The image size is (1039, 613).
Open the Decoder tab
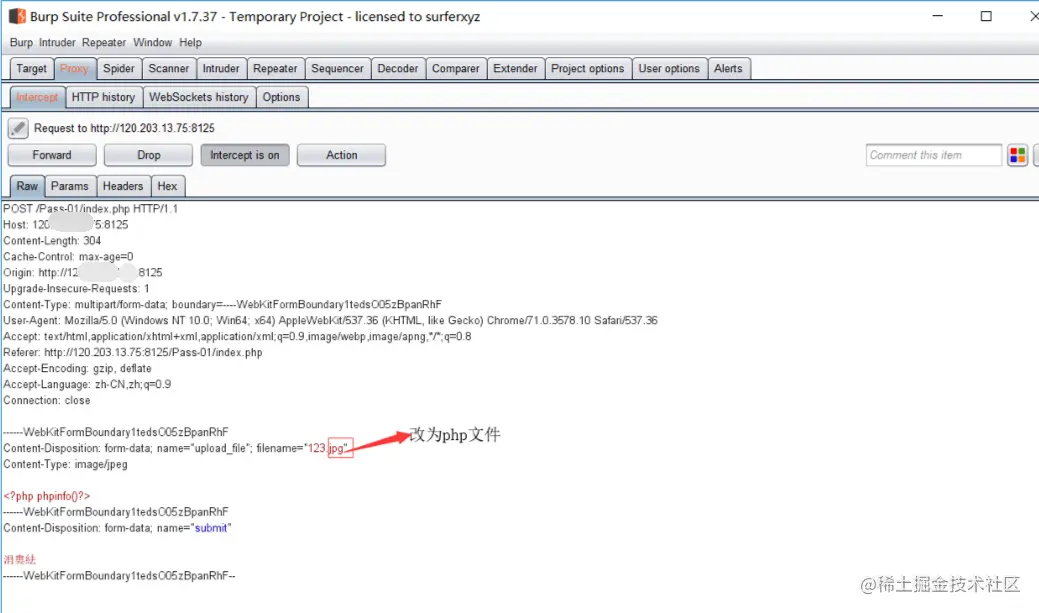click(398, 68)
